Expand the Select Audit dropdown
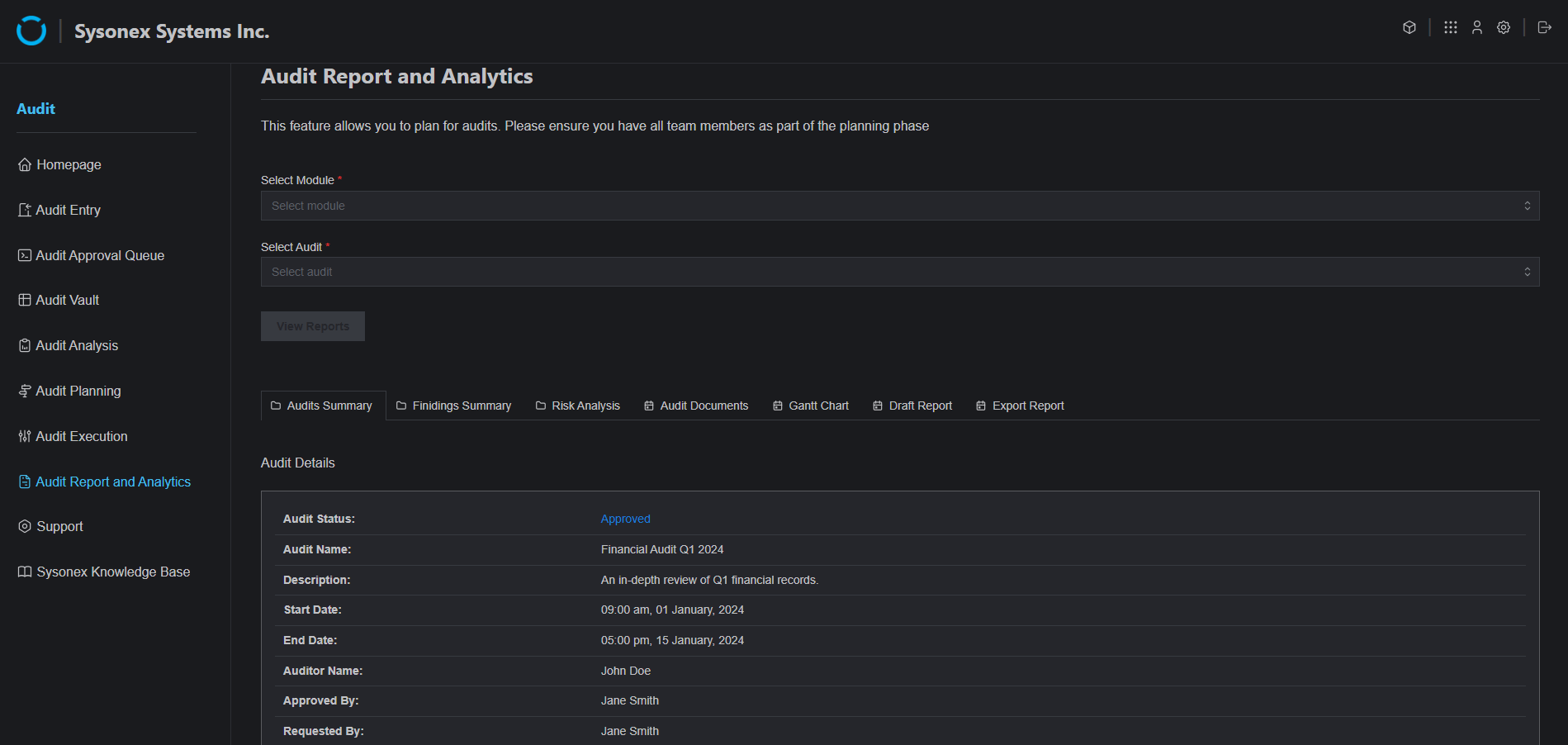 pos(899,272)
